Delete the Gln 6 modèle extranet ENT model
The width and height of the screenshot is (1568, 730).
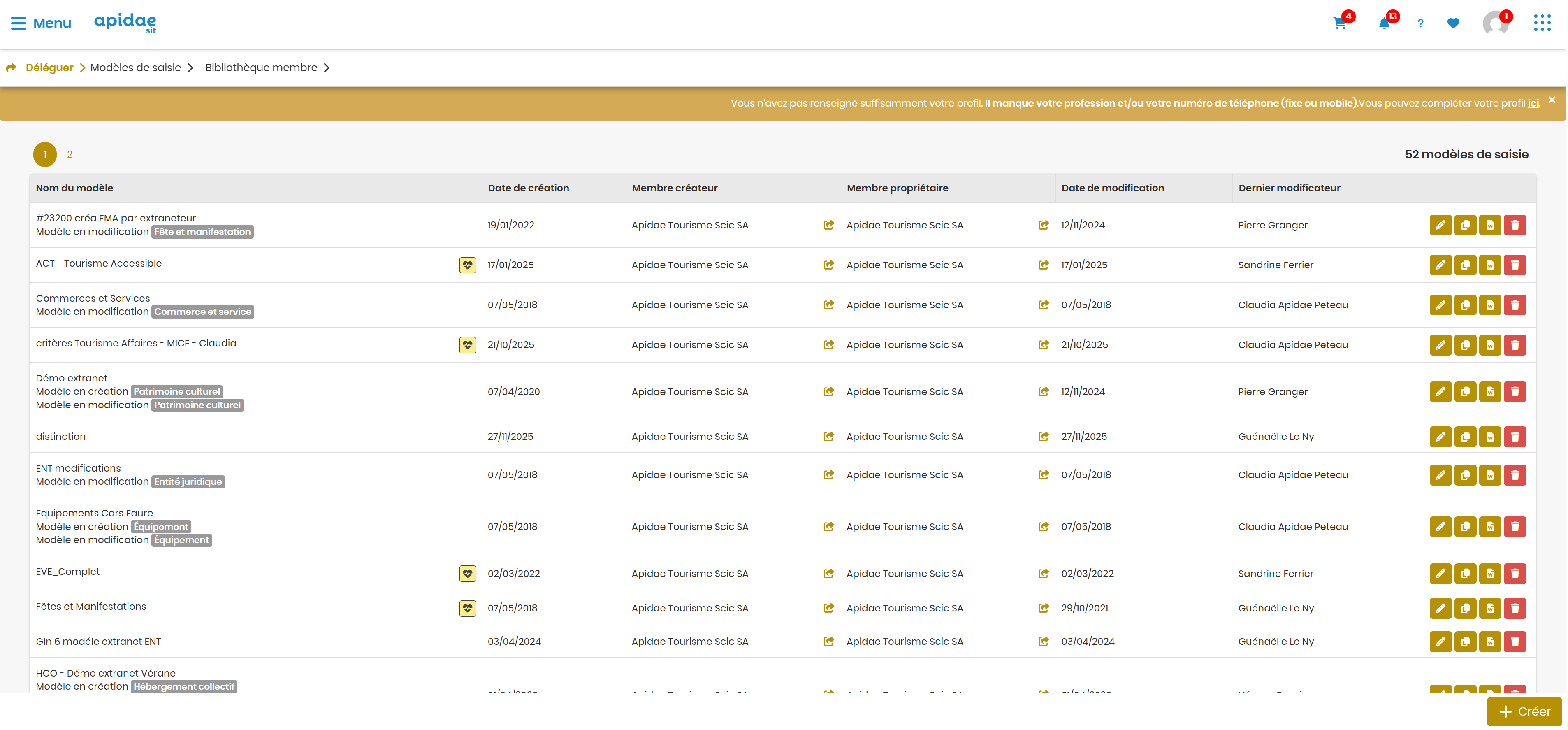(1515, 642)
